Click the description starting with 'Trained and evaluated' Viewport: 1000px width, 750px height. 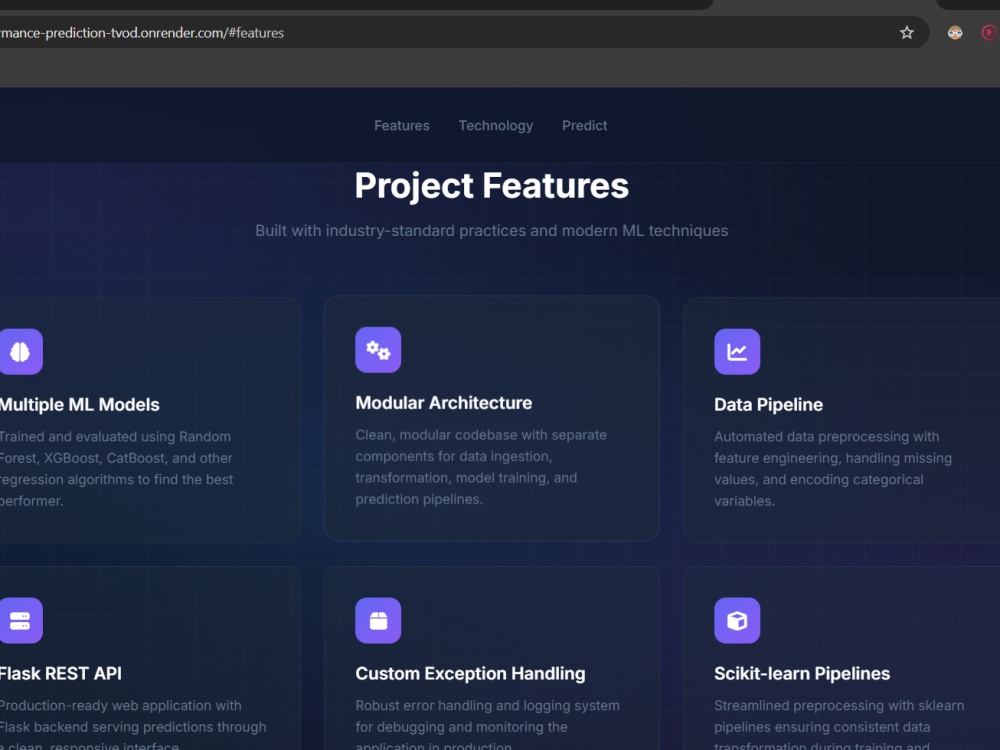(x=117, y=469)
